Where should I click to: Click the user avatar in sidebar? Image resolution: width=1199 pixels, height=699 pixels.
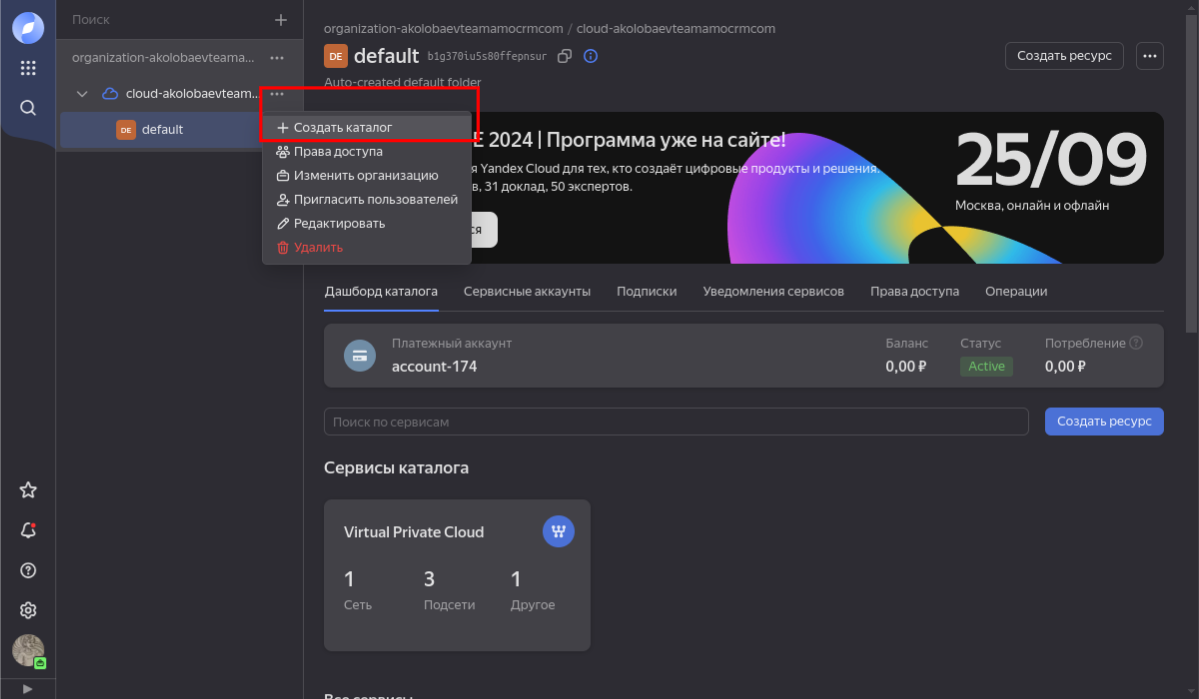click(28, 650)
